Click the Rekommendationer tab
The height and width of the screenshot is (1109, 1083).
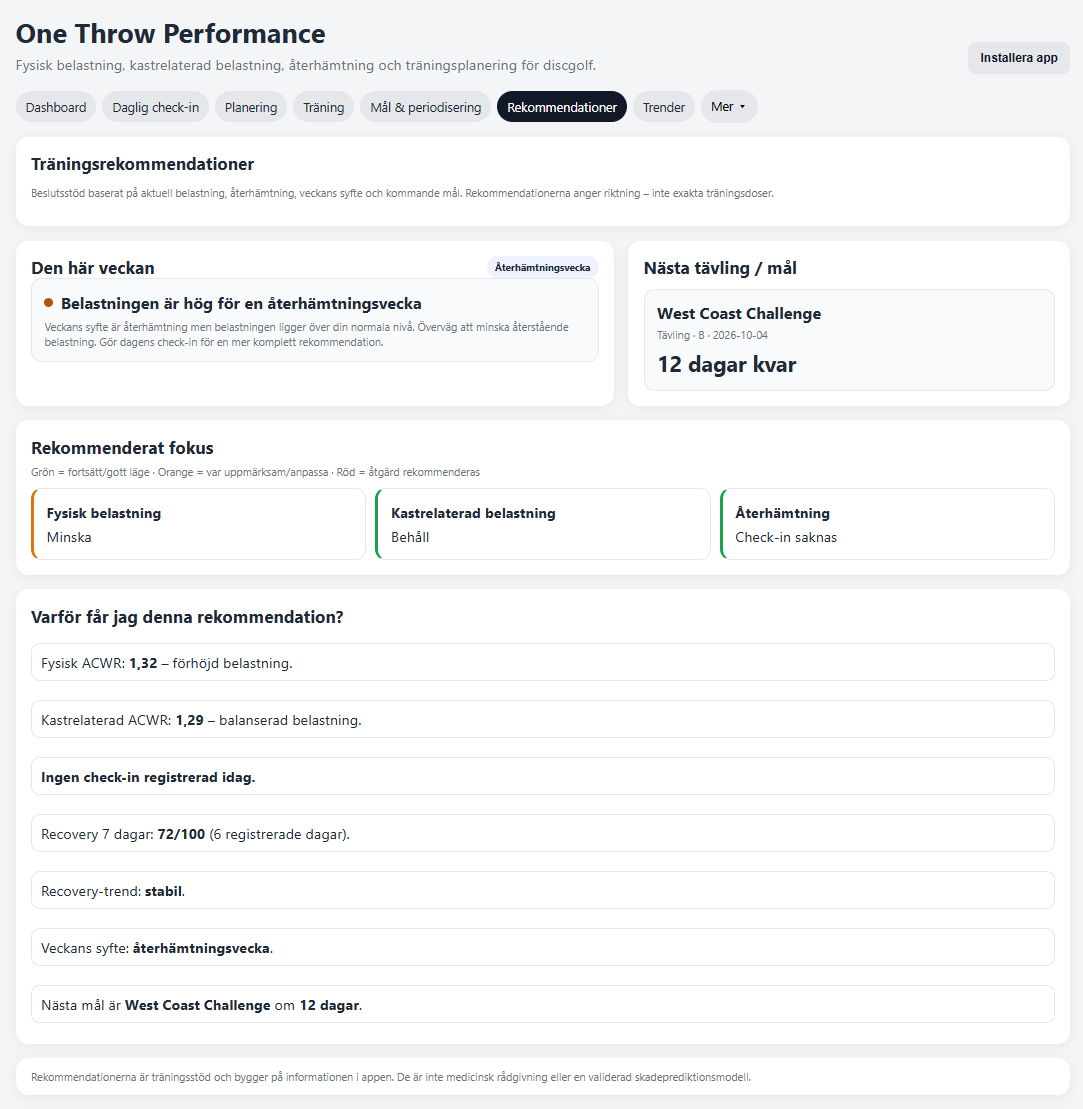coord(562,107)
